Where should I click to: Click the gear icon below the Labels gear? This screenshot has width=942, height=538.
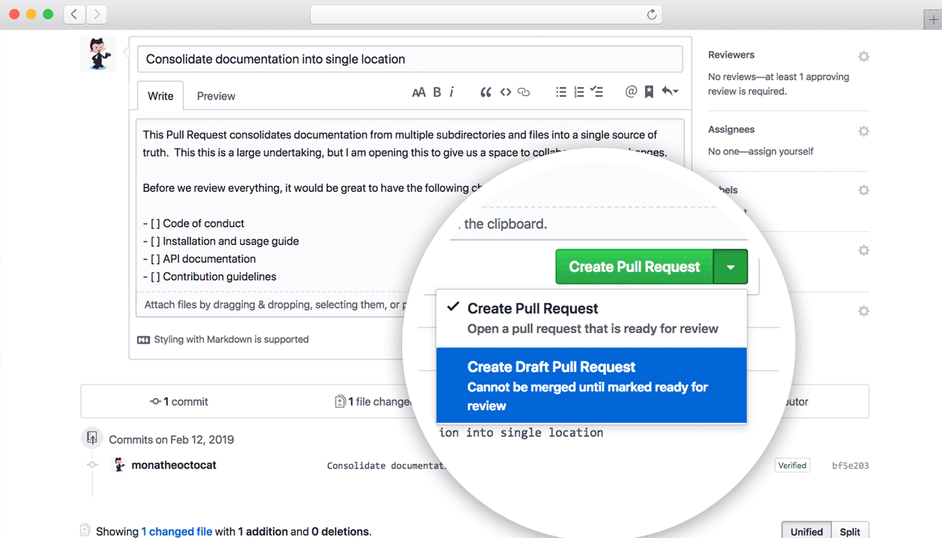863,250
